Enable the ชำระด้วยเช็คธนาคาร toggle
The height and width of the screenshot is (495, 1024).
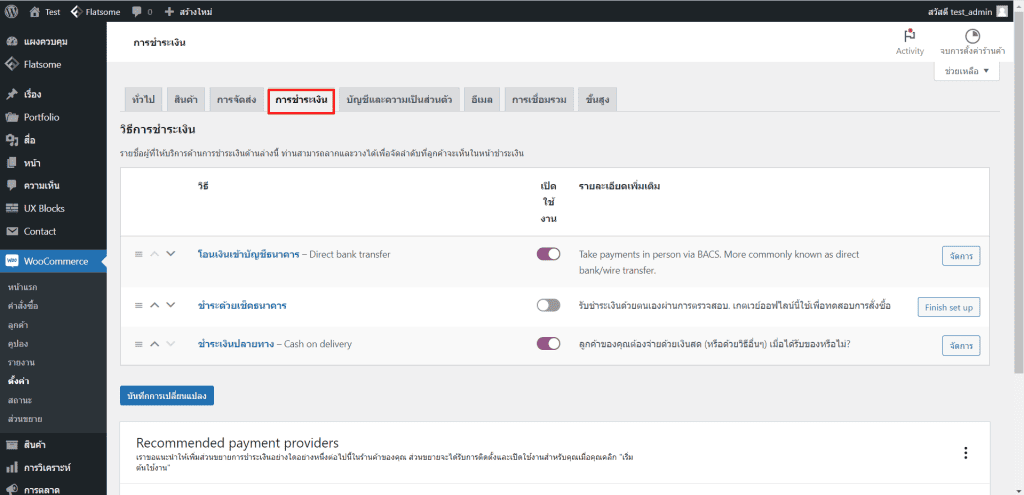click(x=549, y=305)
